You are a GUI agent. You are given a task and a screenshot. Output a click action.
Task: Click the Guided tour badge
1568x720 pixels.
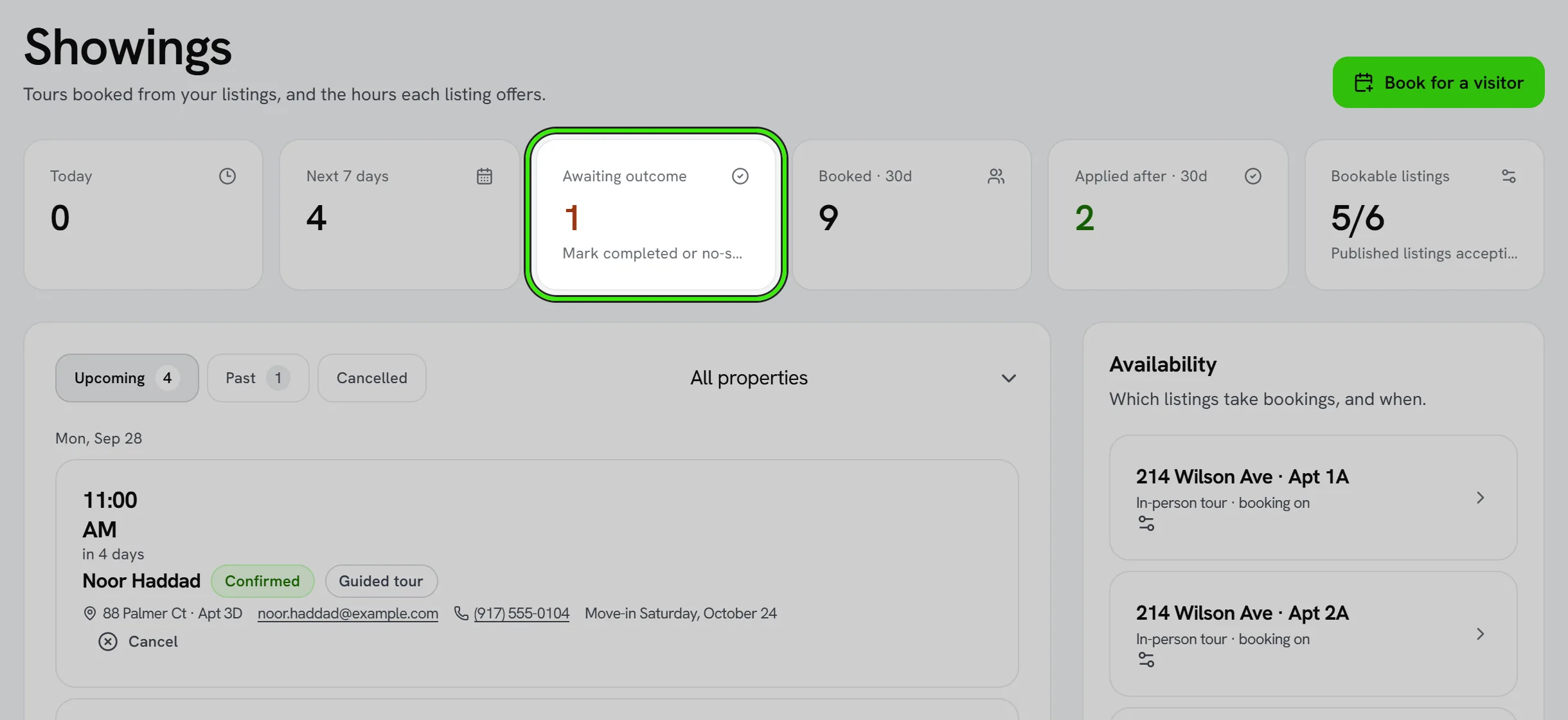(381, 581)
